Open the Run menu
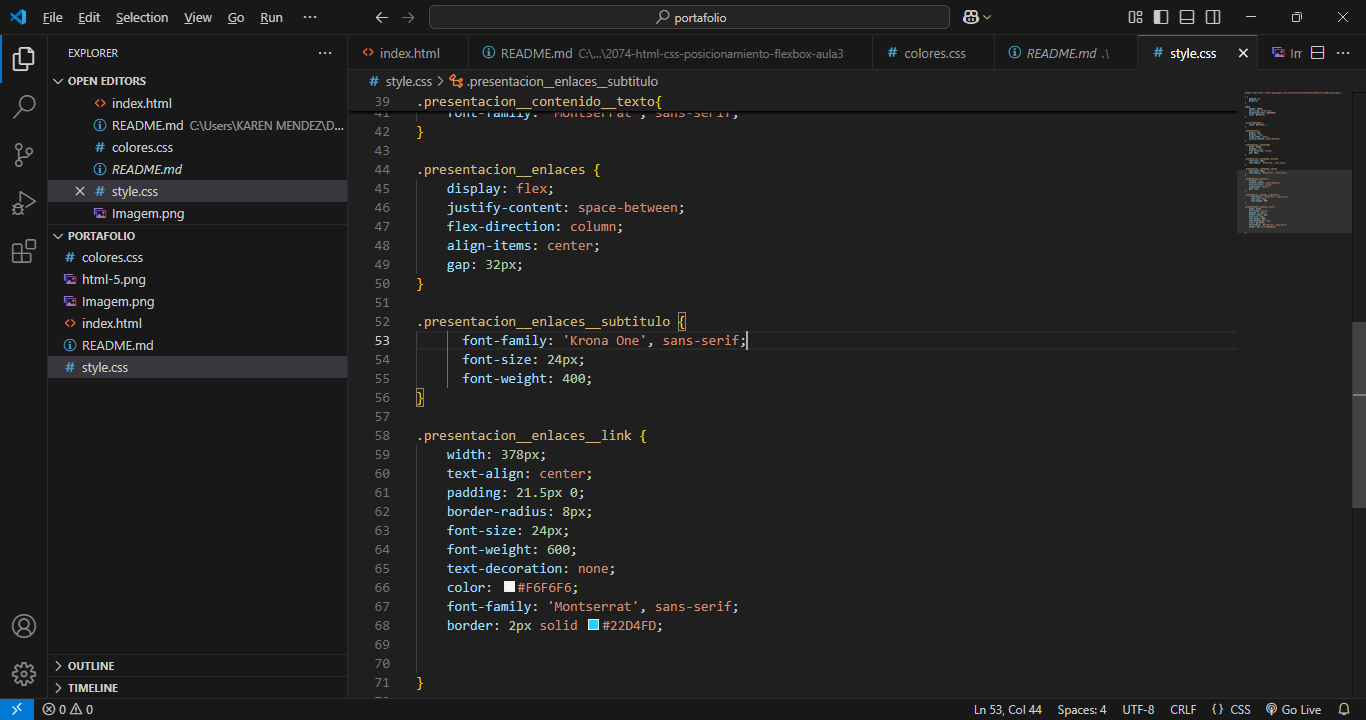The height and width of the screenshot is (720, 1366). coord(271,17)
